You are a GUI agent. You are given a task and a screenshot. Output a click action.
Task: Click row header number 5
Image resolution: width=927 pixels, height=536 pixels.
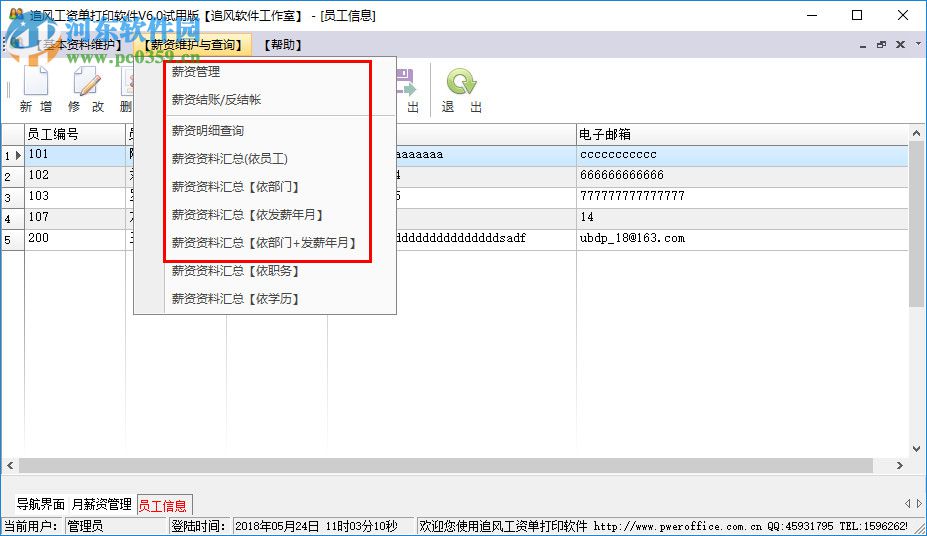tap(12, 239)
